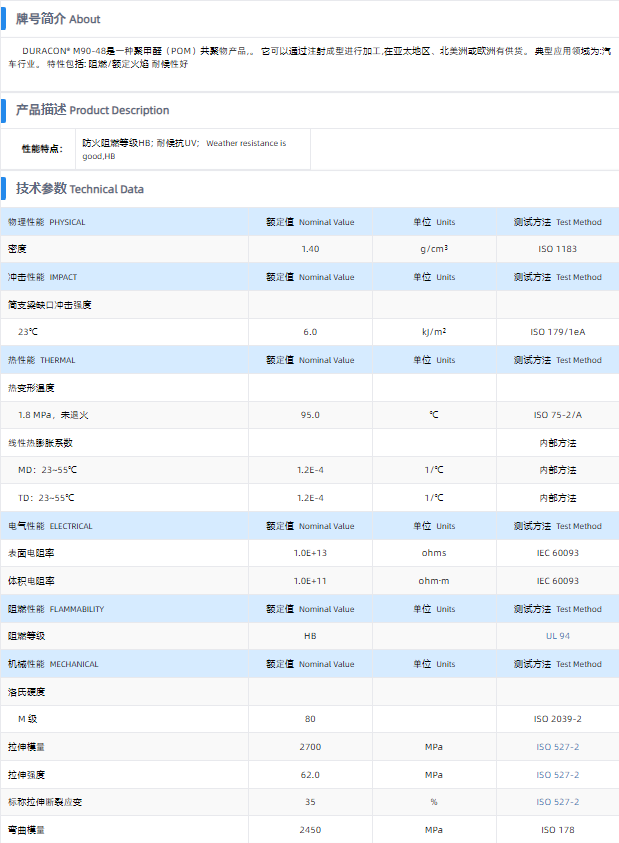This screenshot has height=843, width=619.
Task: Click the 弯曲模量 row label
Action: pos(26,830)
